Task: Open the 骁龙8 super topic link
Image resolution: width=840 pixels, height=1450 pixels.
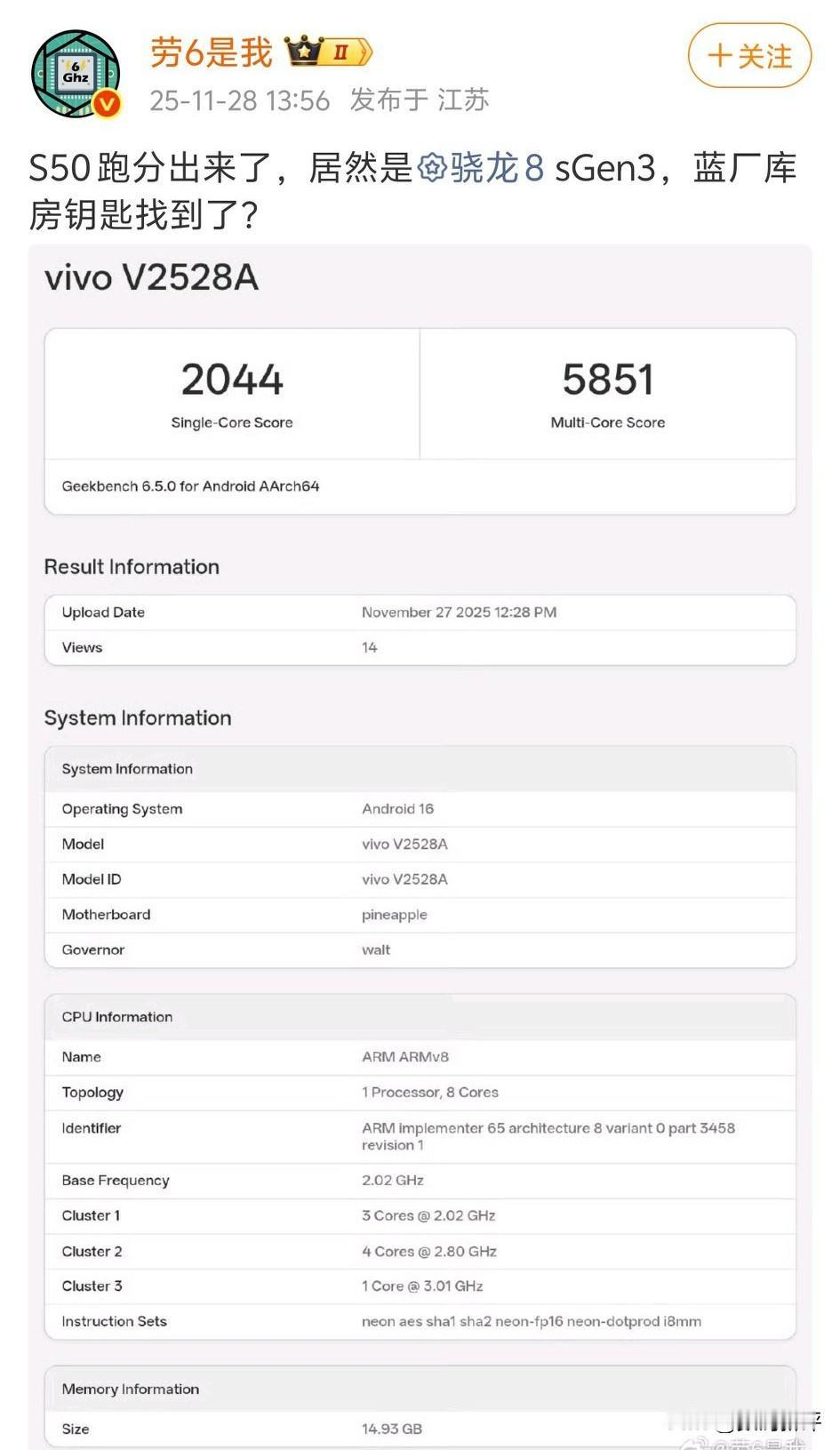Action: (481, 168)
